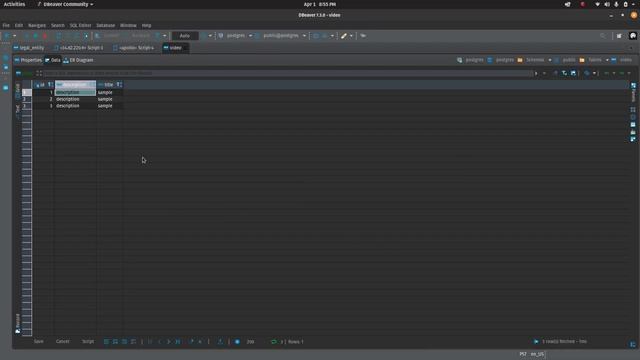Toggle the Record mode button
This screenshot has width=640, height=360.
pyautogui.click(x=18, y=324)
